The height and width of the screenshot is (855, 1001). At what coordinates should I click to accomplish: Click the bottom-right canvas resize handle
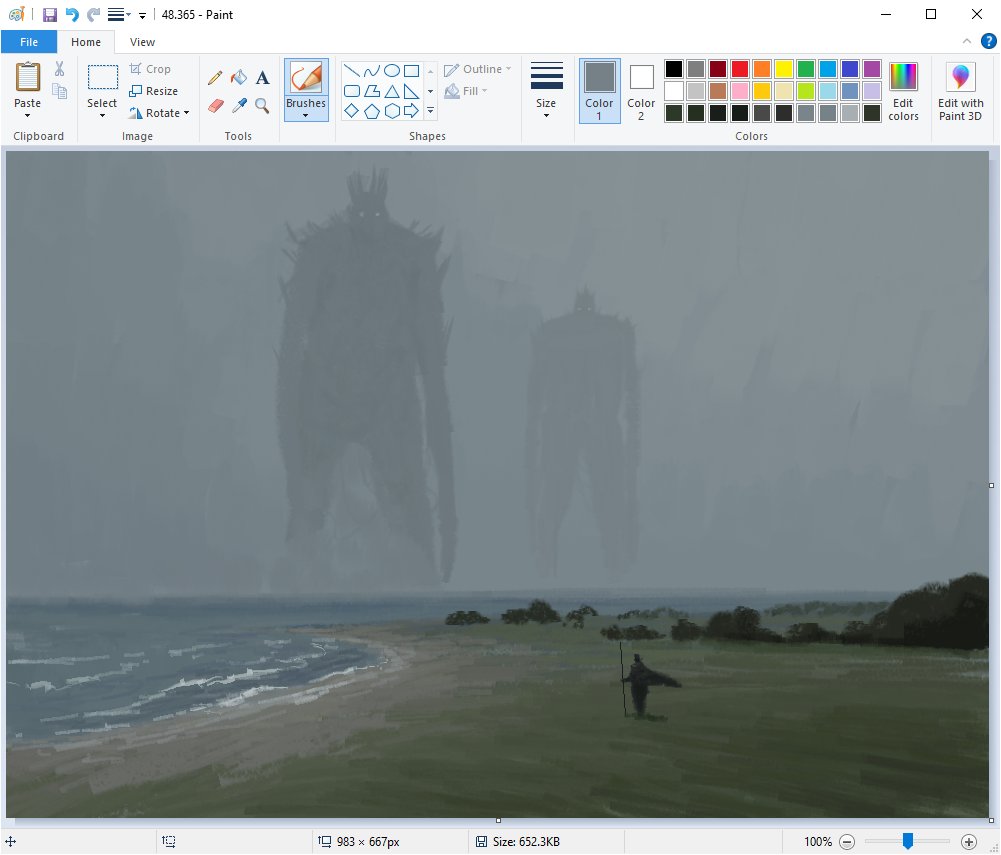tap(991, 821)
